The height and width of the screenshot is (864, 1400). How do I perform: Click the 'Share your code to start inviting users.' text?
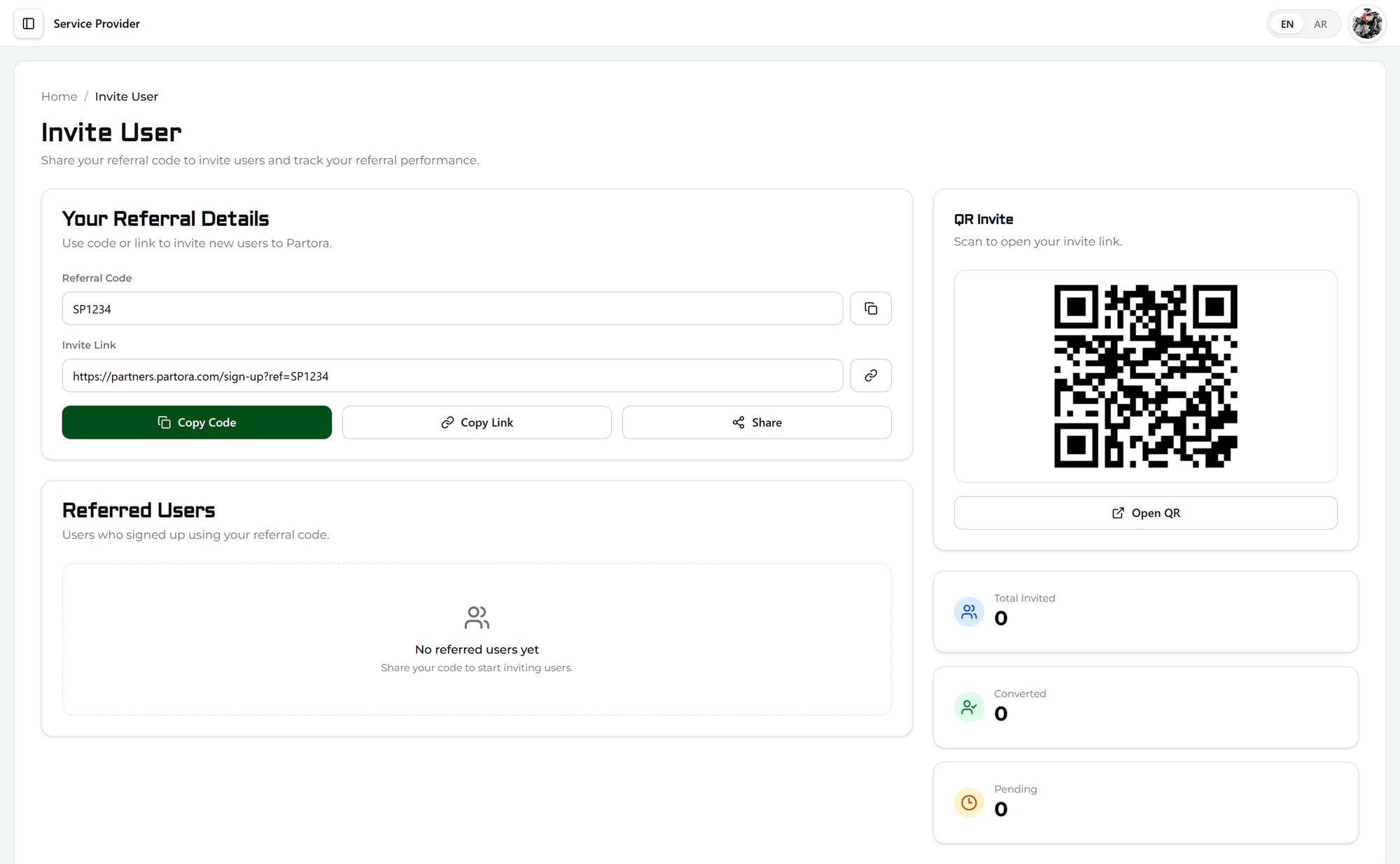point(477,668)
